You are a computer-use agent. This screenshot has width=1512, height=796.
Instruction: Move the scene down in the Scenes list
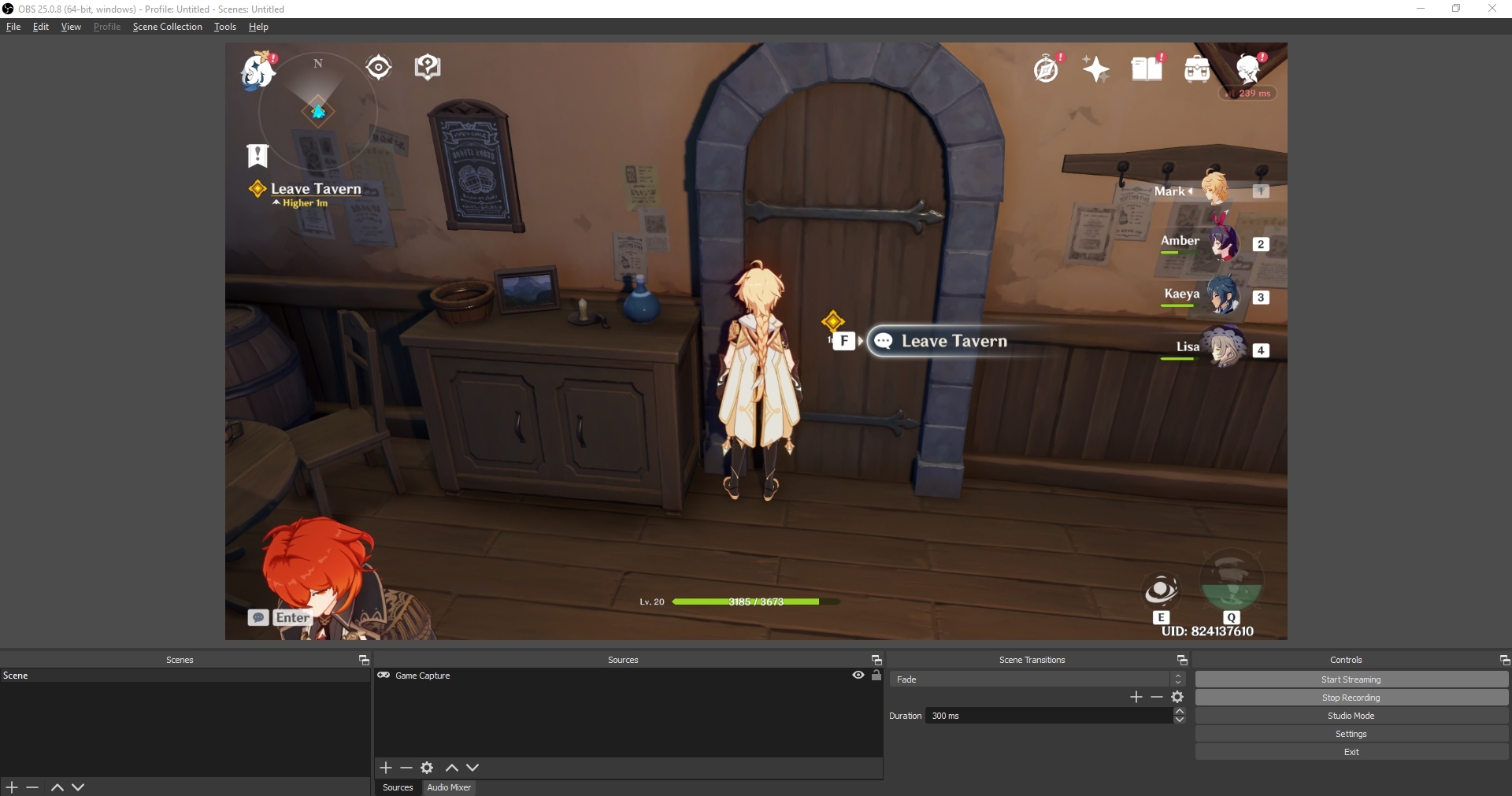point(78,787)
